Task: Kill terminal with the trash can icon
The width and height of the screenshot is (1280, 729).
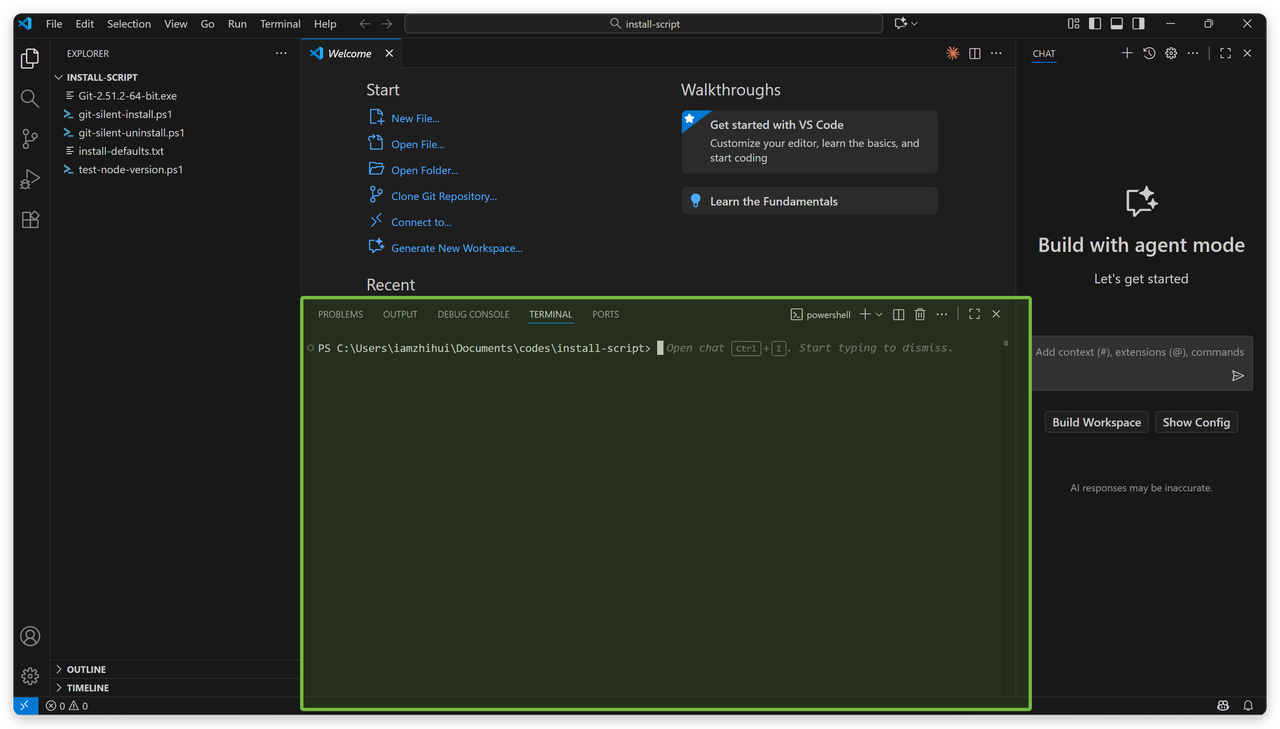Action: [x=920, y=314]
